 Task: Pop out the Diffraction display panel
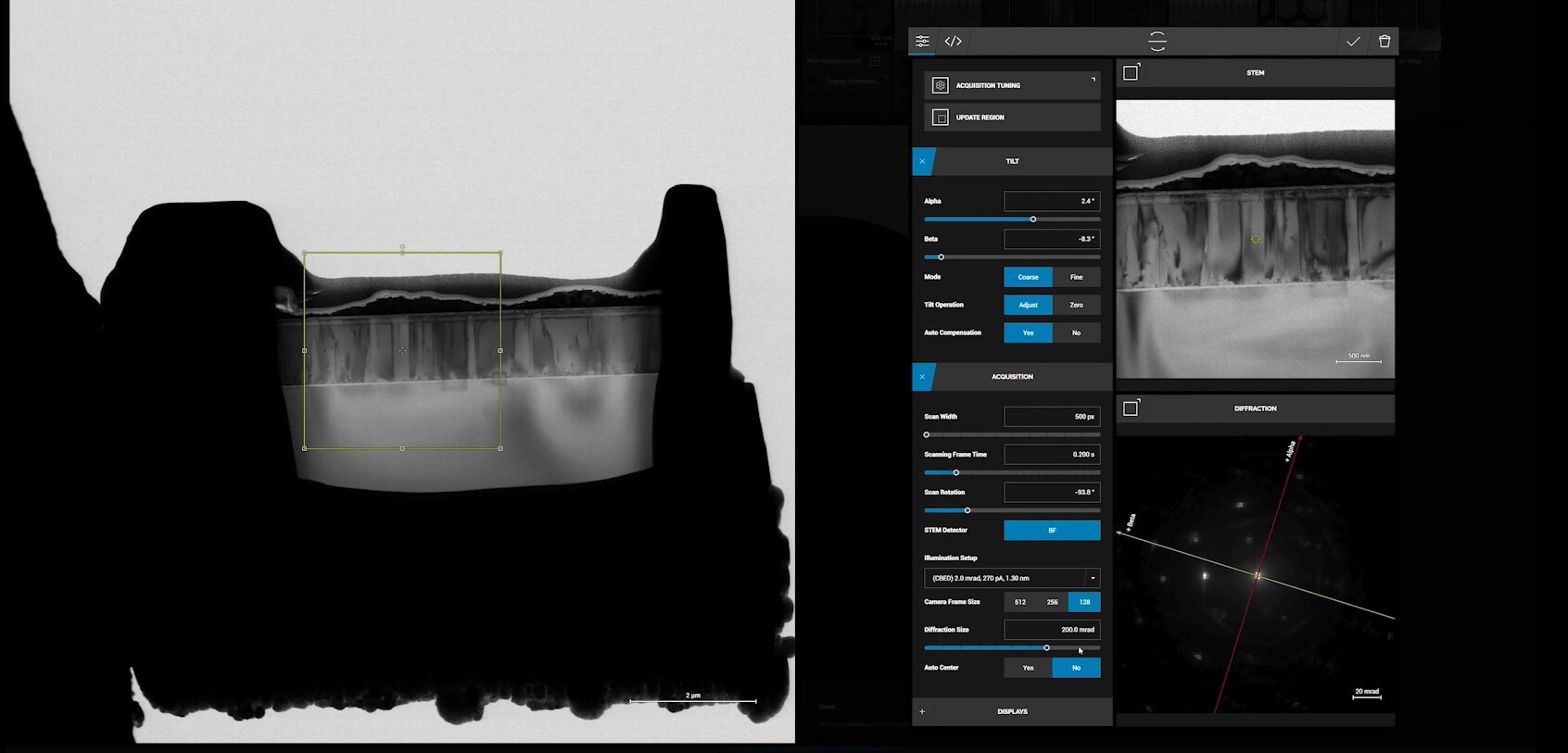1131,408
